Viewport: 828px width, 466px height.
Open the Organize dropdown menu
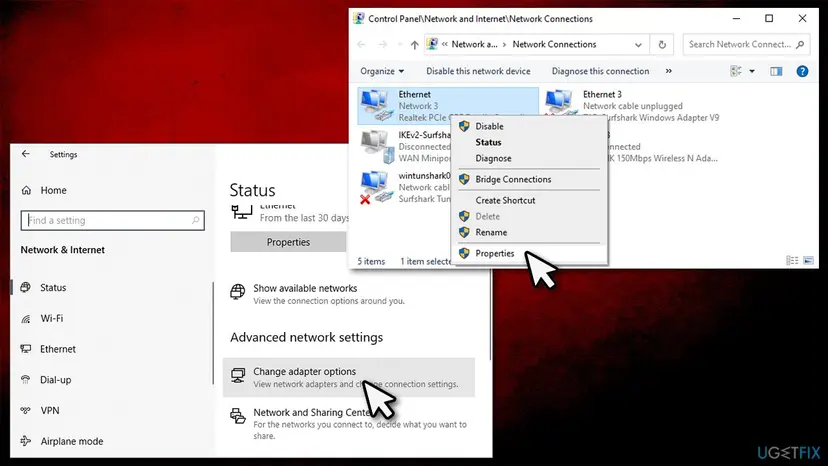[x=382, y=71]
